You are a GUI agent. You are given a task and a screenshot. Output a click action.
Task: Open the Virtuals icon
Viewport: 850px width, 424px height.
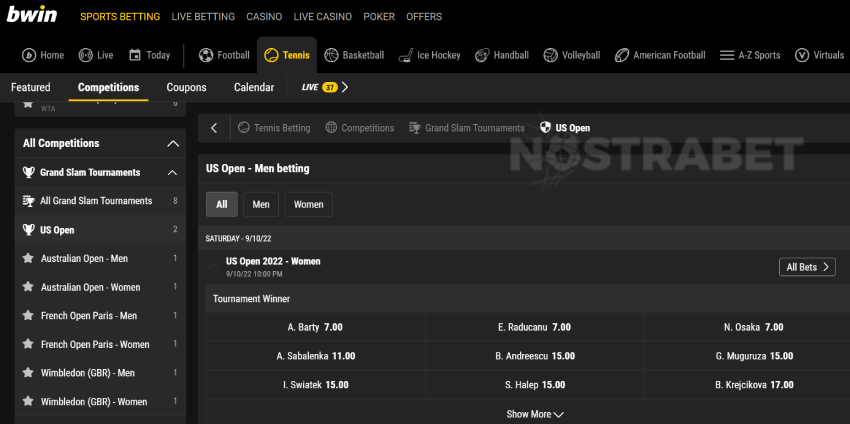[x=802, y=55]
